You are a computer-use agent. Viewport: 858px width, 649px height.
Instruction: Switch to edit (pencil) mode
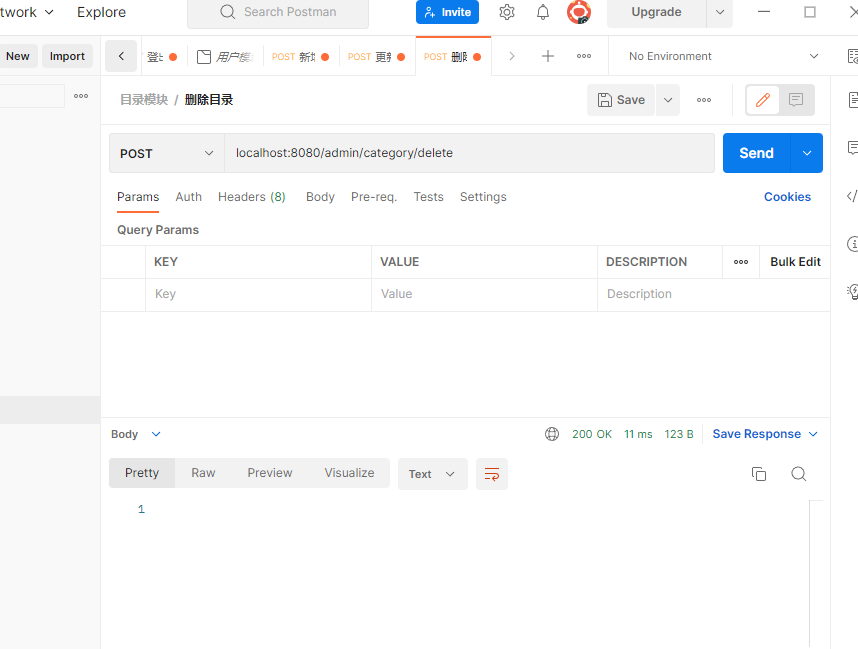point(763,100)
